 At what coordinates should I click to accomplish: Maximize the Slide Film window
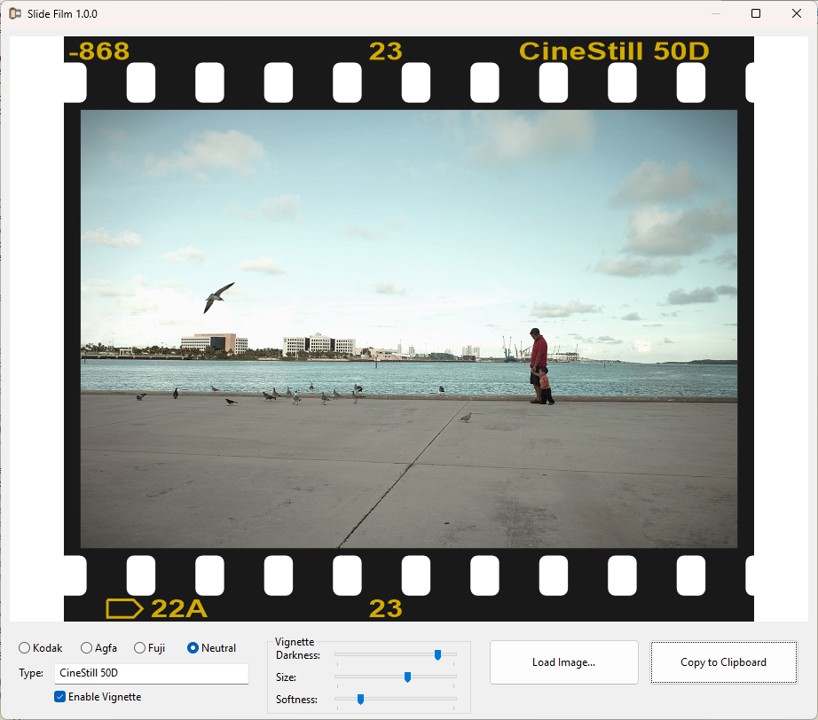coord(755,13)
